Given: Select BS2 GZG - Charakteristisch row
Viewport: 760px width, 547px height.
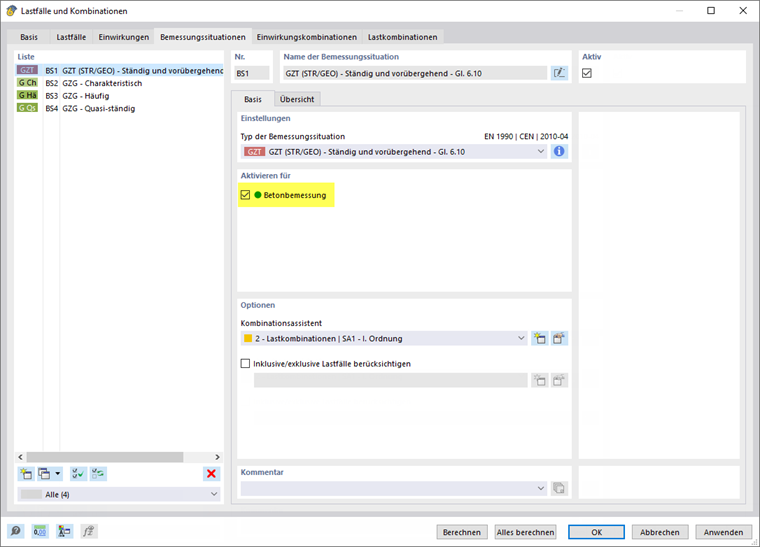Looking at the screenshot, I should coord(119,83).
